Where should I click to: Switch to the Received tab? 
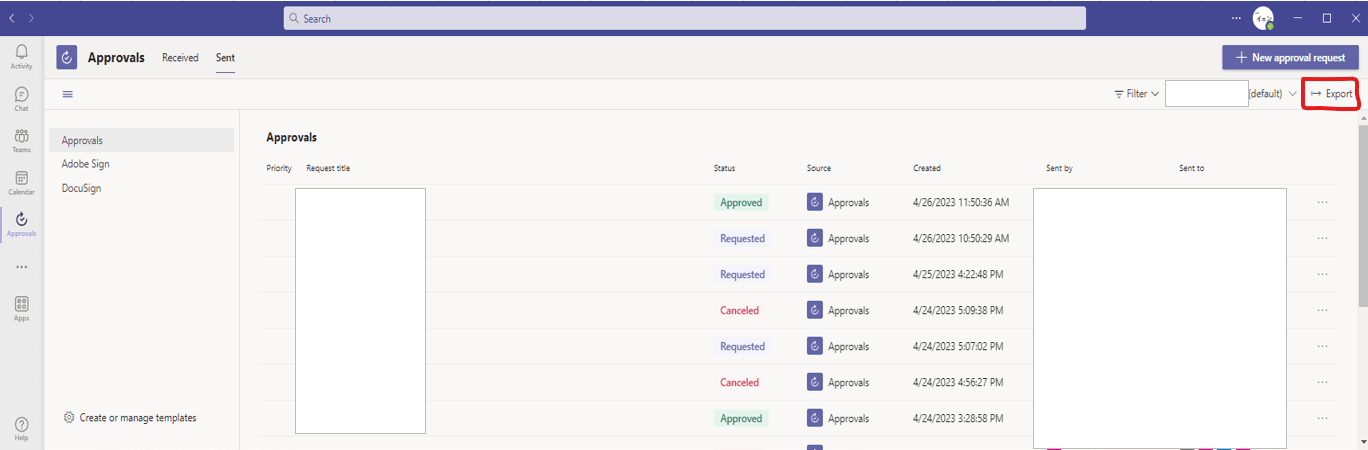point(180,58)
